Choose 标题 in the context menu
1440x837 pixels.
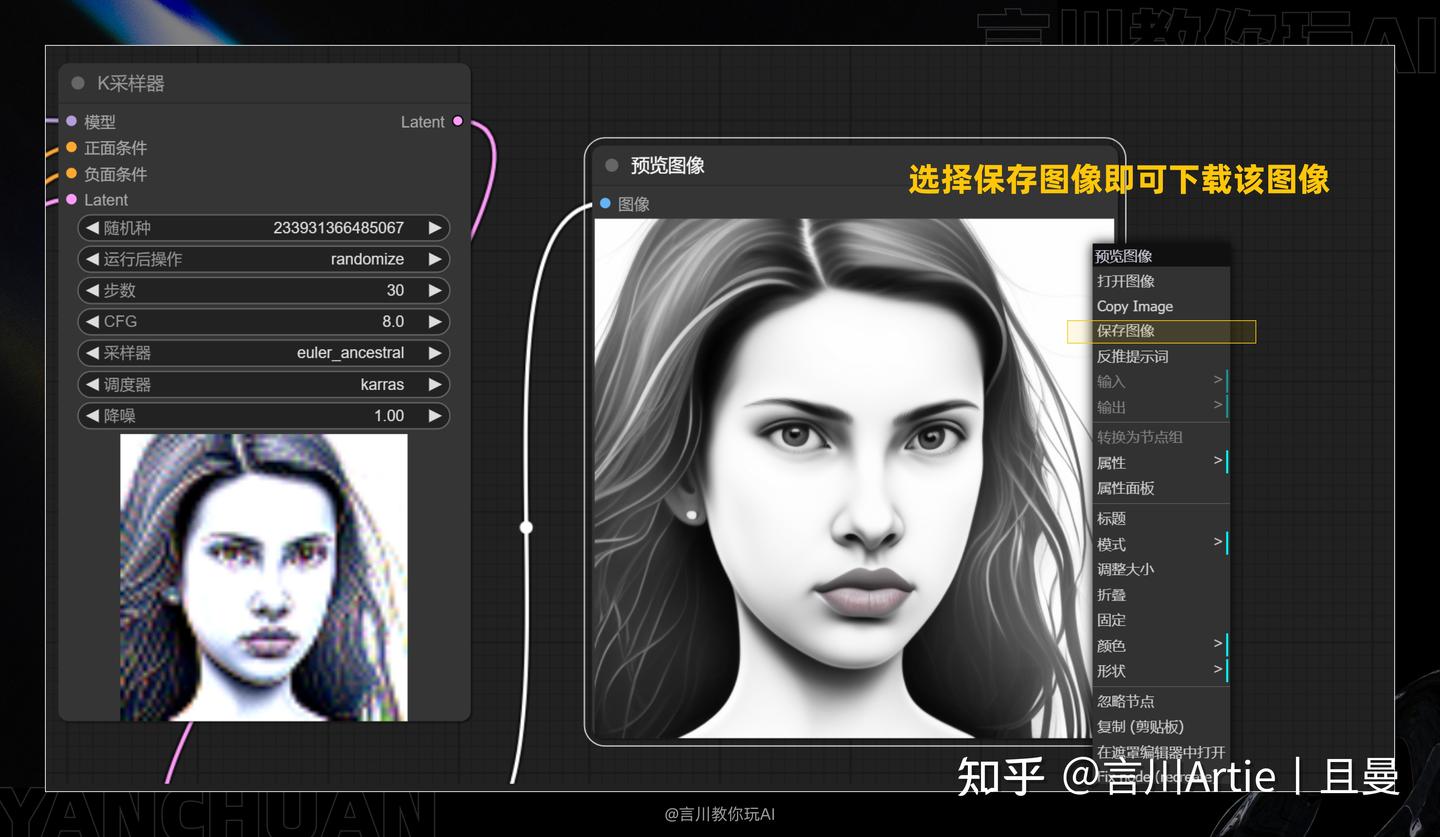pos(1161,518)
